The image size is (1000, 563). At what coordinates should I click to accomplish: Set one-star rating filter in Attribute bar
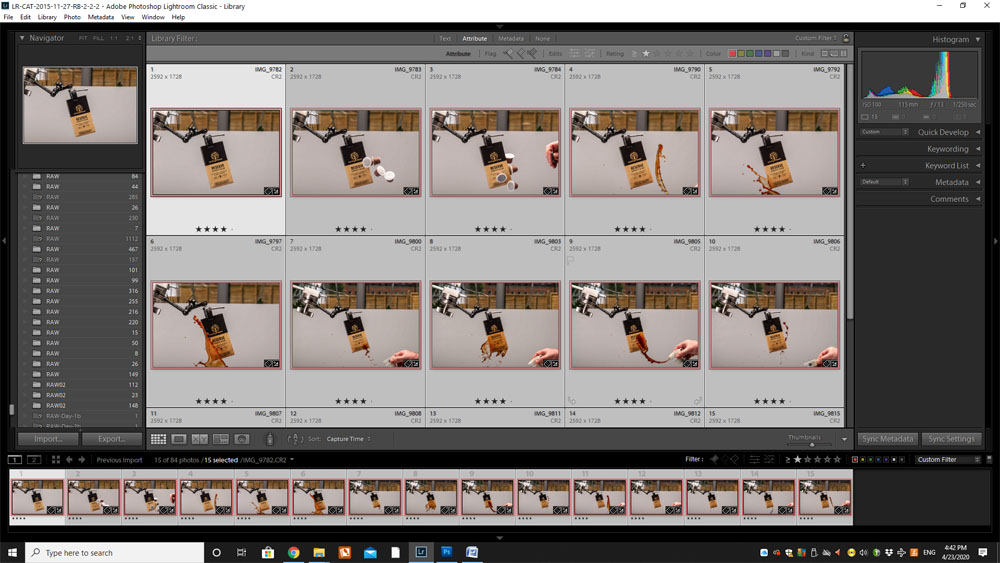645,54
